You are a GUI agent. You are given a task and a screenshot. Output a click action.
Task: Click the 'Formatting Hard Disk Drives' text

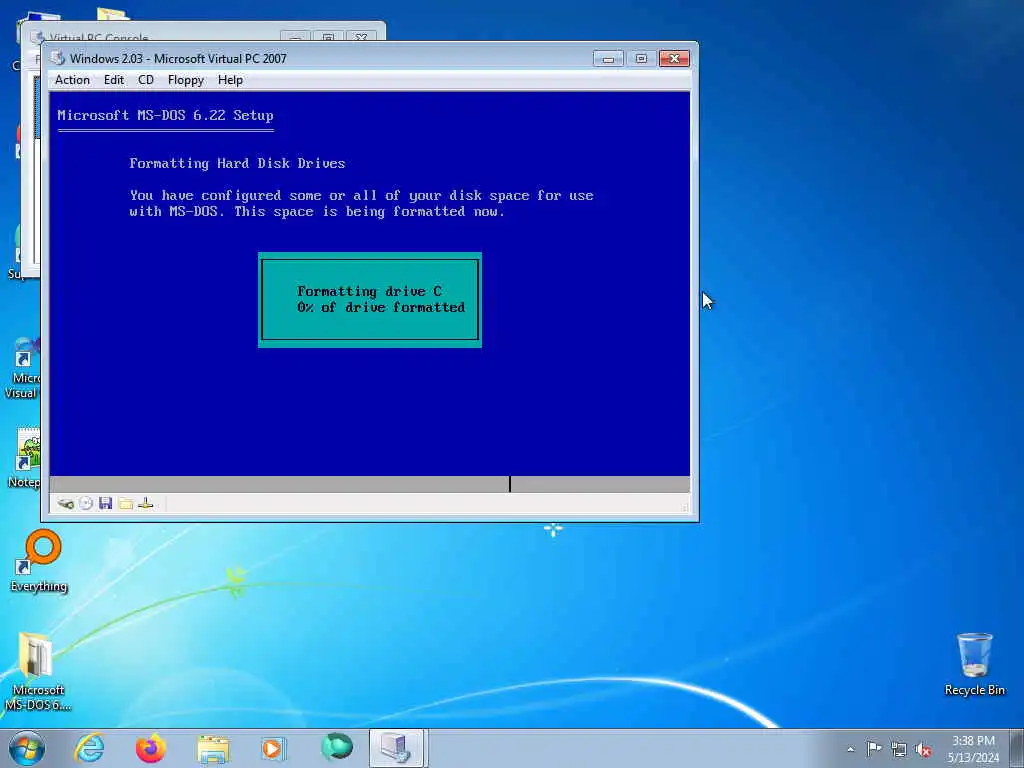(x=237, y=163)
